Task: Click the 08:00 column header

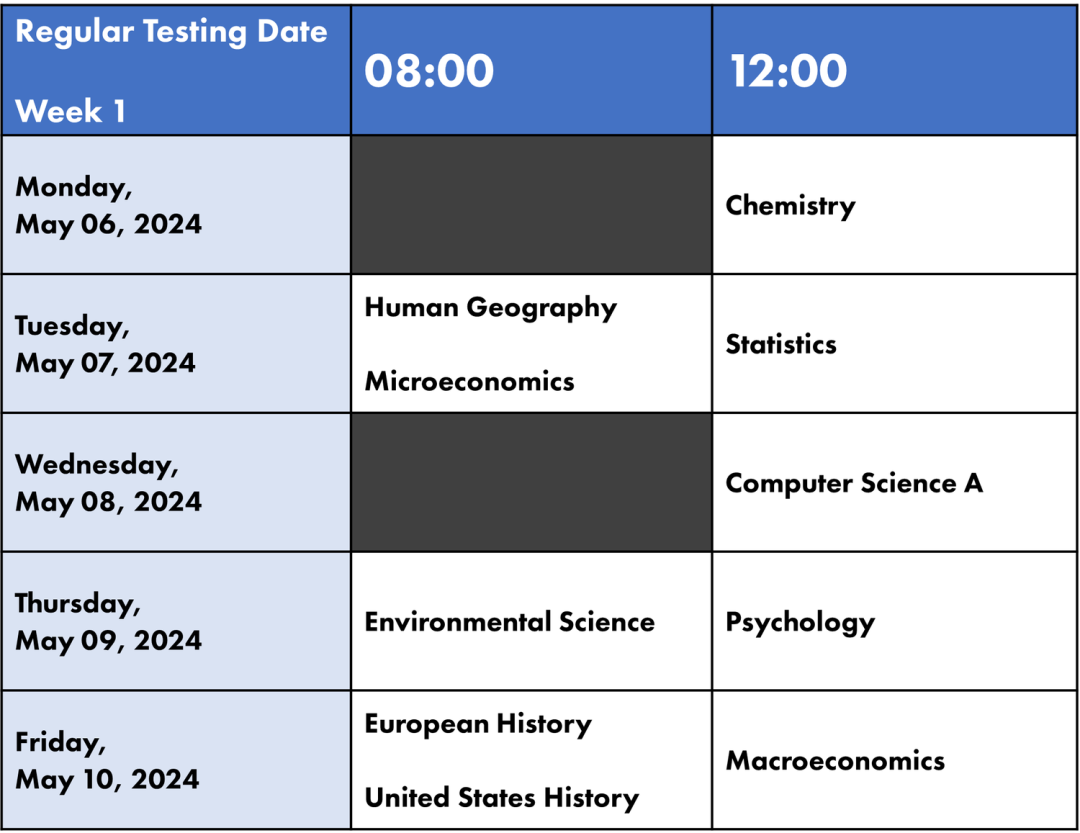Action: (x=429, y=71)
